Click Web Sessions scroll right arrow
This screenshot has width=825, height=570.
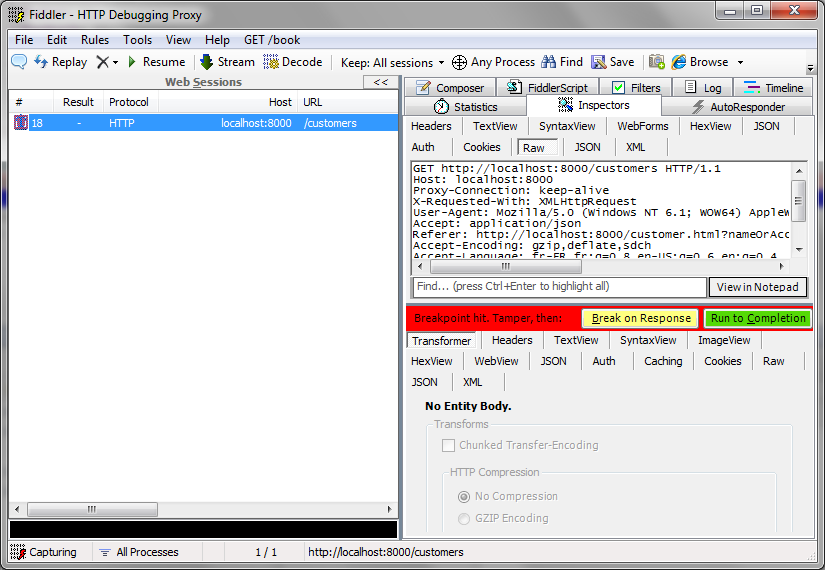point(390,509)
